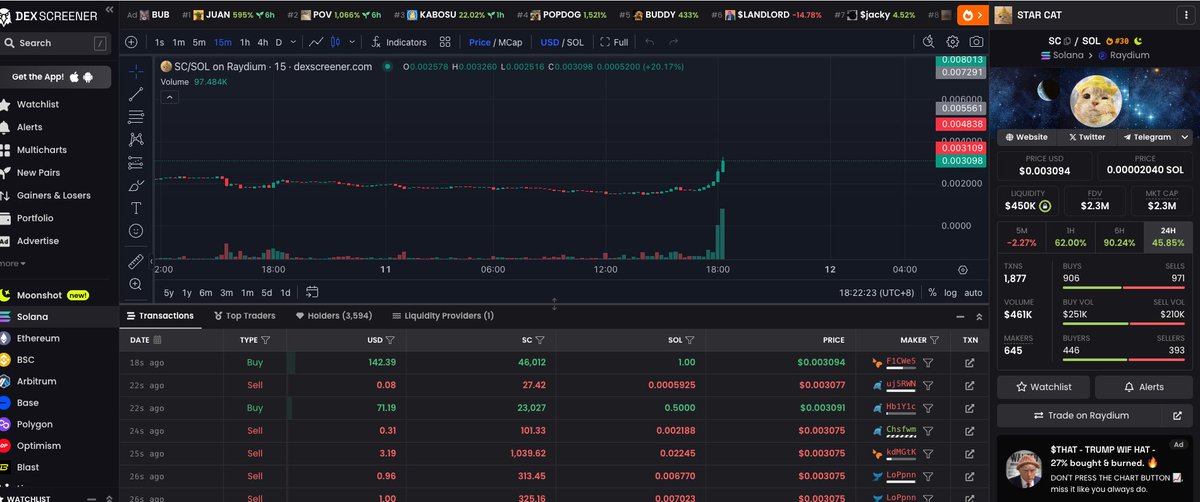
Task: Open Liquidity Providers tab
Action: coord(443,315)
